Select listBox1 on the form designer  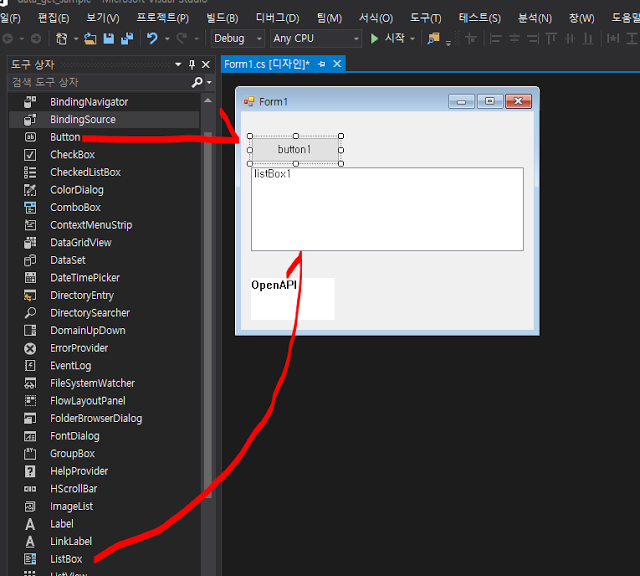[387, 209]
